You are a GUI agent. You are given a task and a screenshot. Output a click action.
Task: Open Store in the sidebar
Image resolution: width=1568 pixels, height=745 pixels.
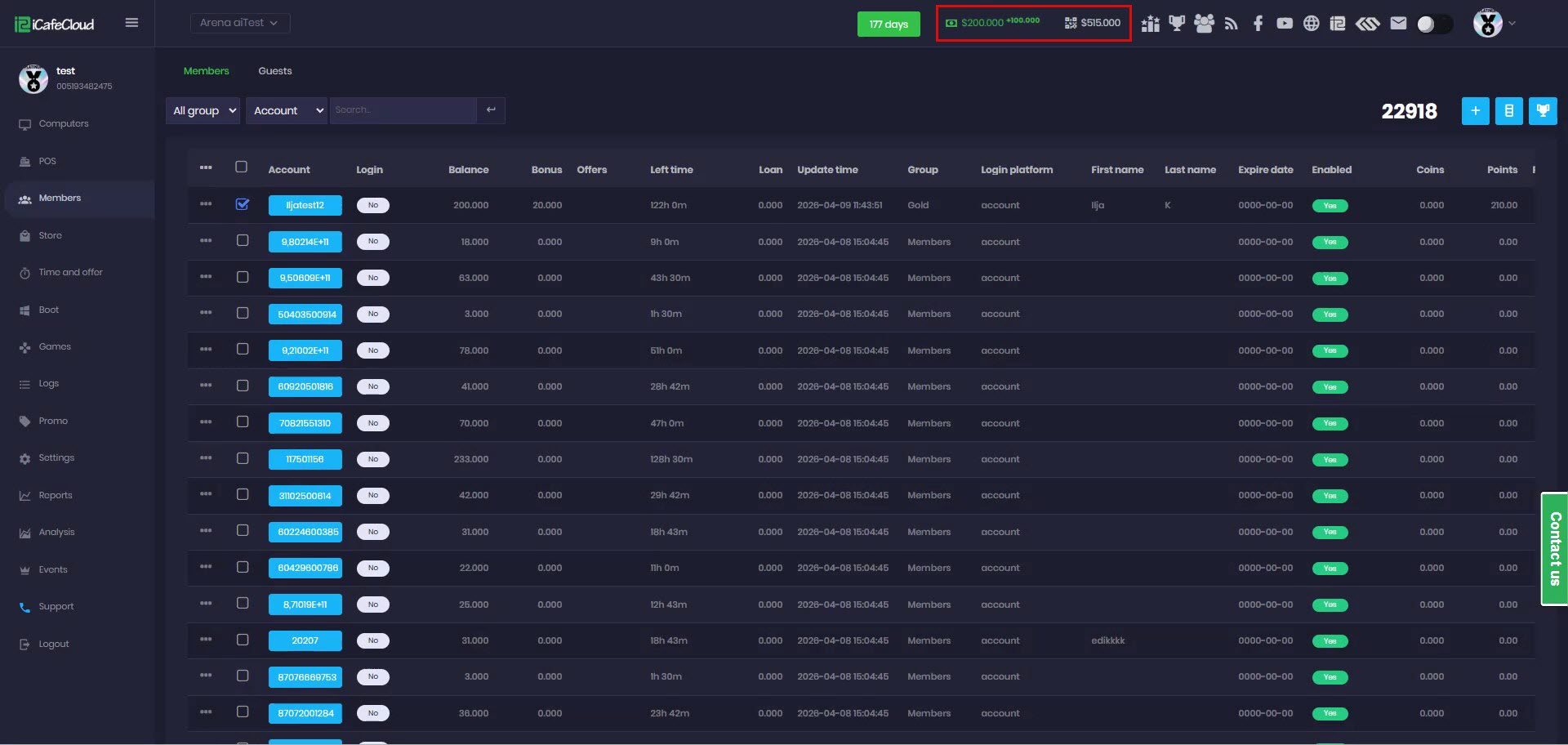point(51,235)
